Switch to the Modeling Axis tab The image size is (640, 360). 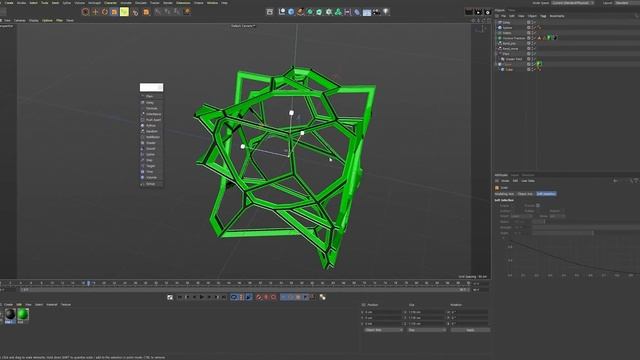(x=504, y=194)
